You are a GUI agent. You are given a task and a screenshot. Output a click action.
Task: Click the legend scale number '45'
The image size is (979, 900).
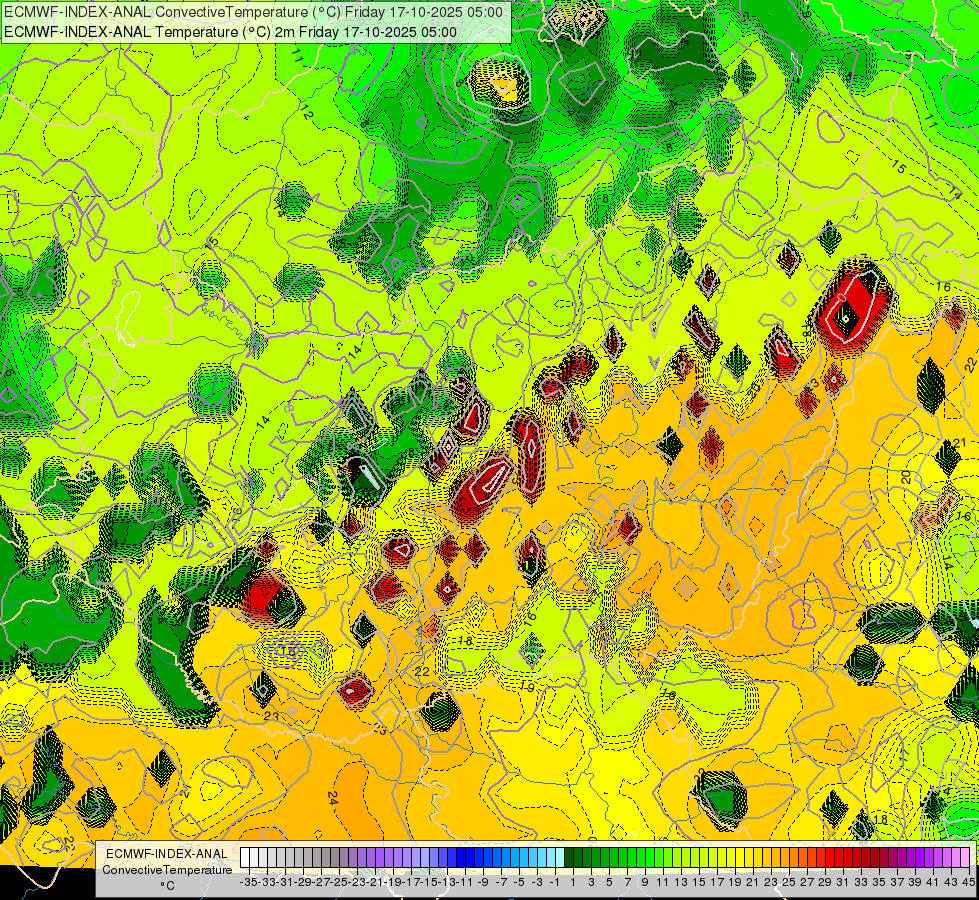(968, 882)
